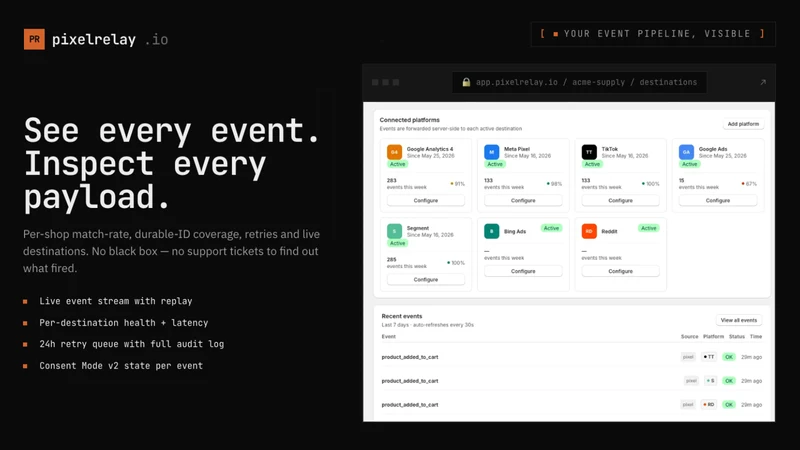Click 'Live event stream with replay' bullet
Viewport: 800px width, 450px height.
tap(115, 301)
